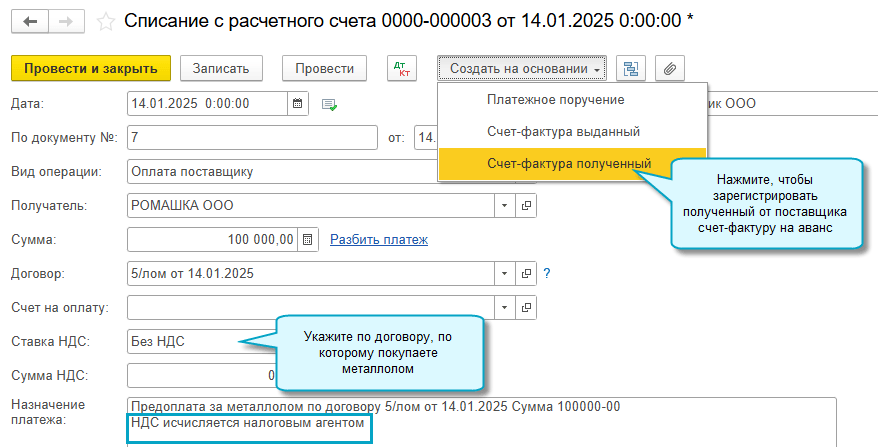Click the back navigation arrow

click(29, 19)
